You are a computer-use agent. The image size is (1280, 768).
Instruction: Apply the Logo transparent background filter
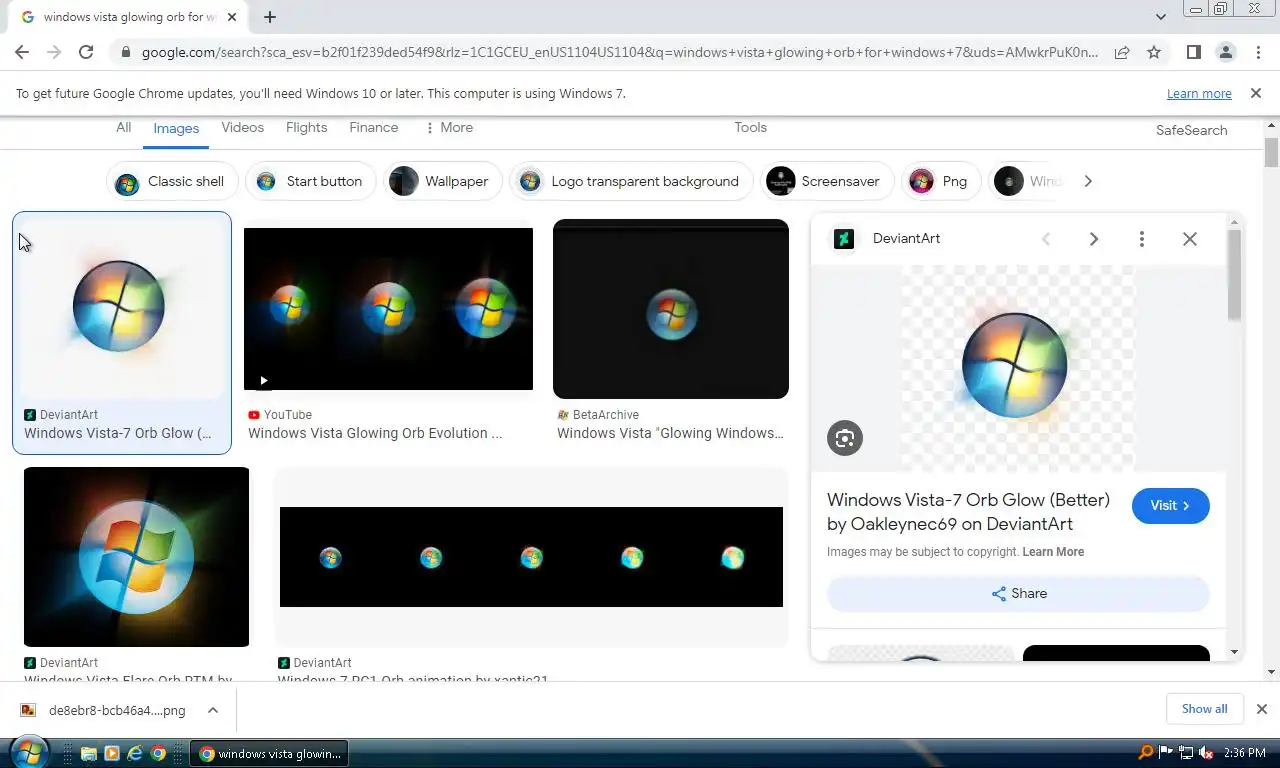point(631,181)
